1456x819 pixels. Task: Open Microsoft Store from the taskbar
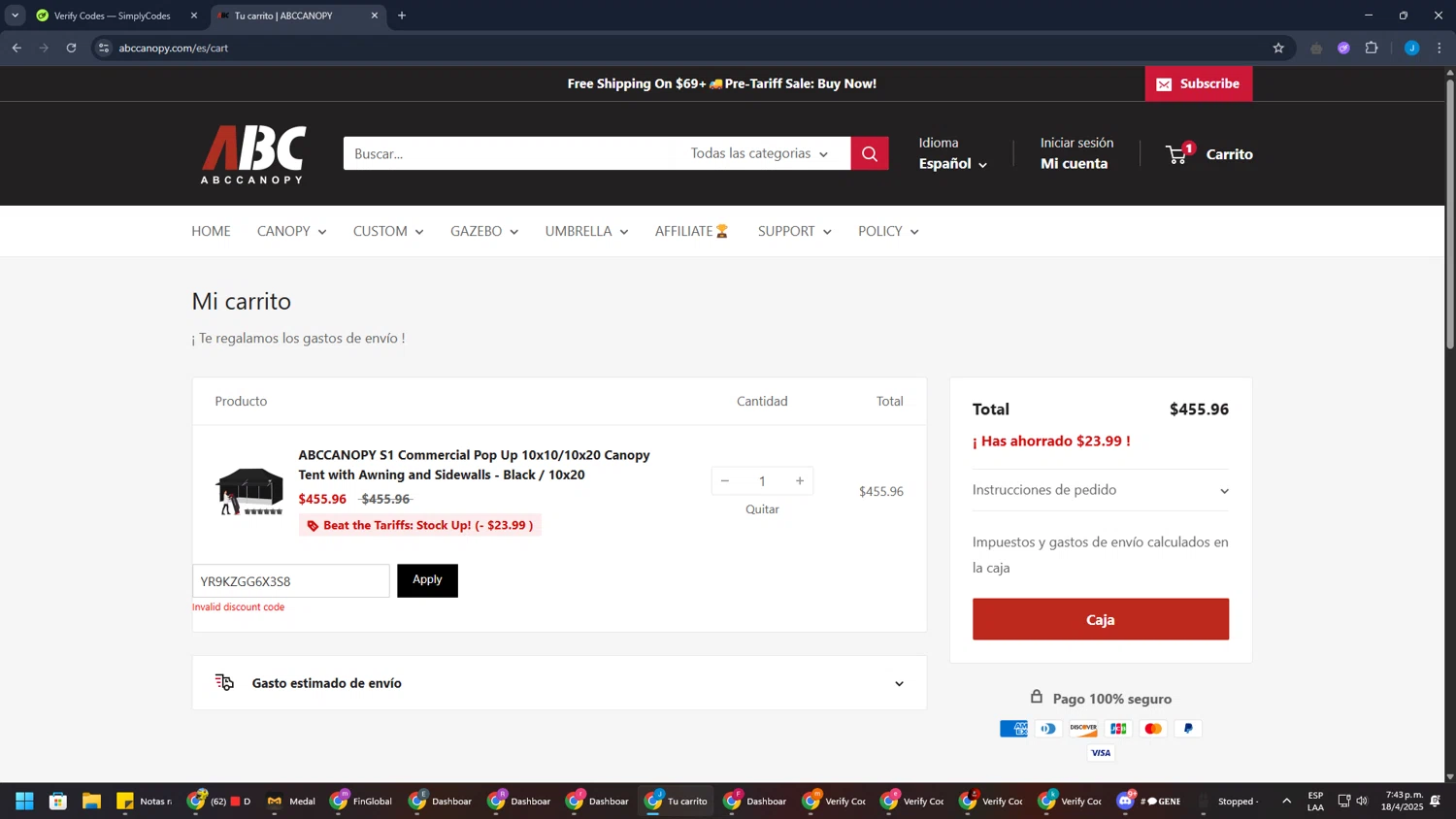click(58, 801)
